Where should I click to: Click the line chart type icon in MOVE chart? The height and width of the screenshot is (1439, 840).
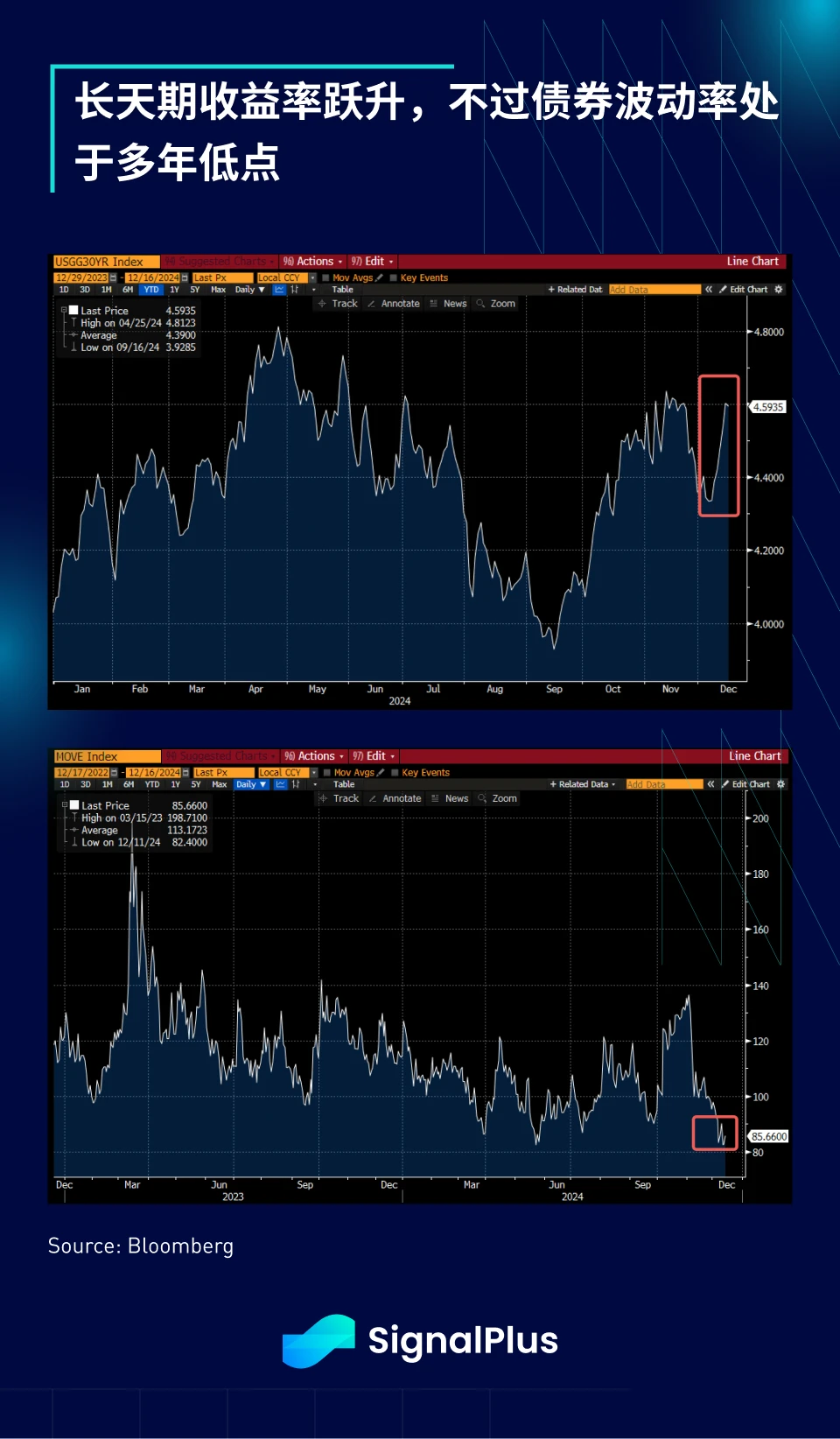[280, 785]
